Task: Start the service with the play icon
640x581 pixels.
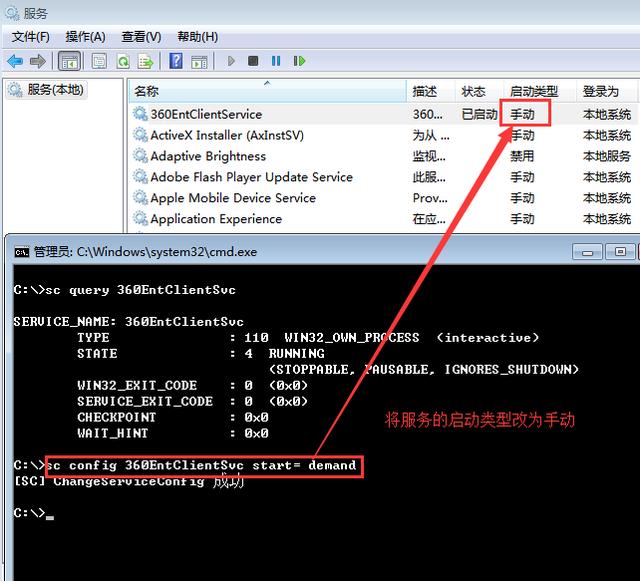Action: 231,61
